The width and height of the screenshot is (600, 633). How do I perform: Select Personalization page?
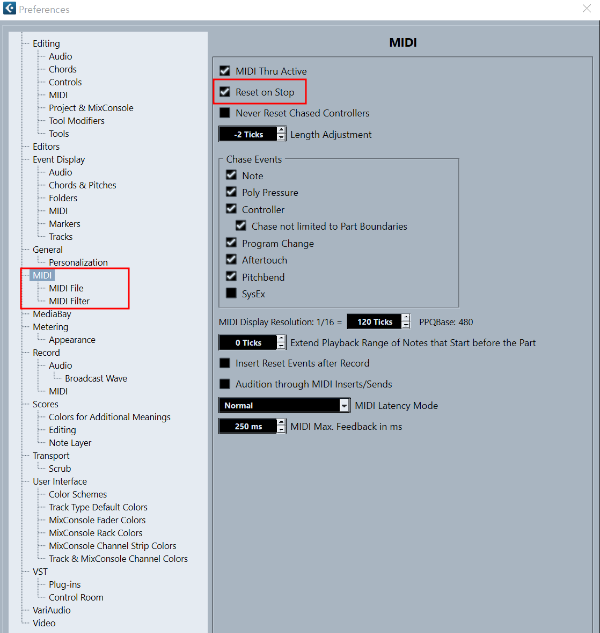78,262
